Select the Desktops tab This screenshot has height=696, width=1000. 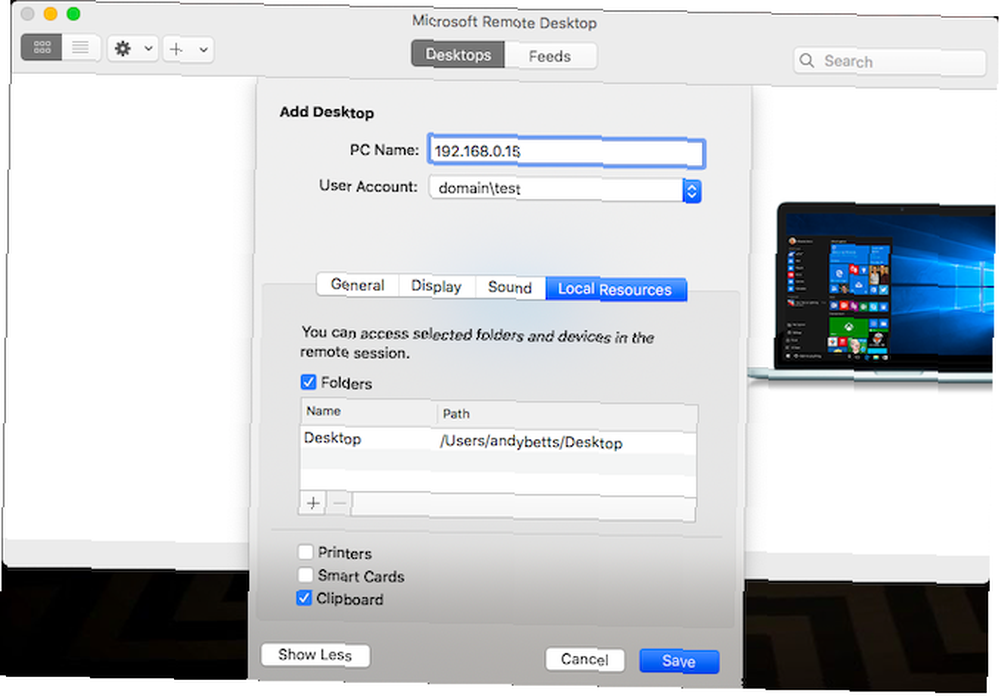(x=458, y=55)
